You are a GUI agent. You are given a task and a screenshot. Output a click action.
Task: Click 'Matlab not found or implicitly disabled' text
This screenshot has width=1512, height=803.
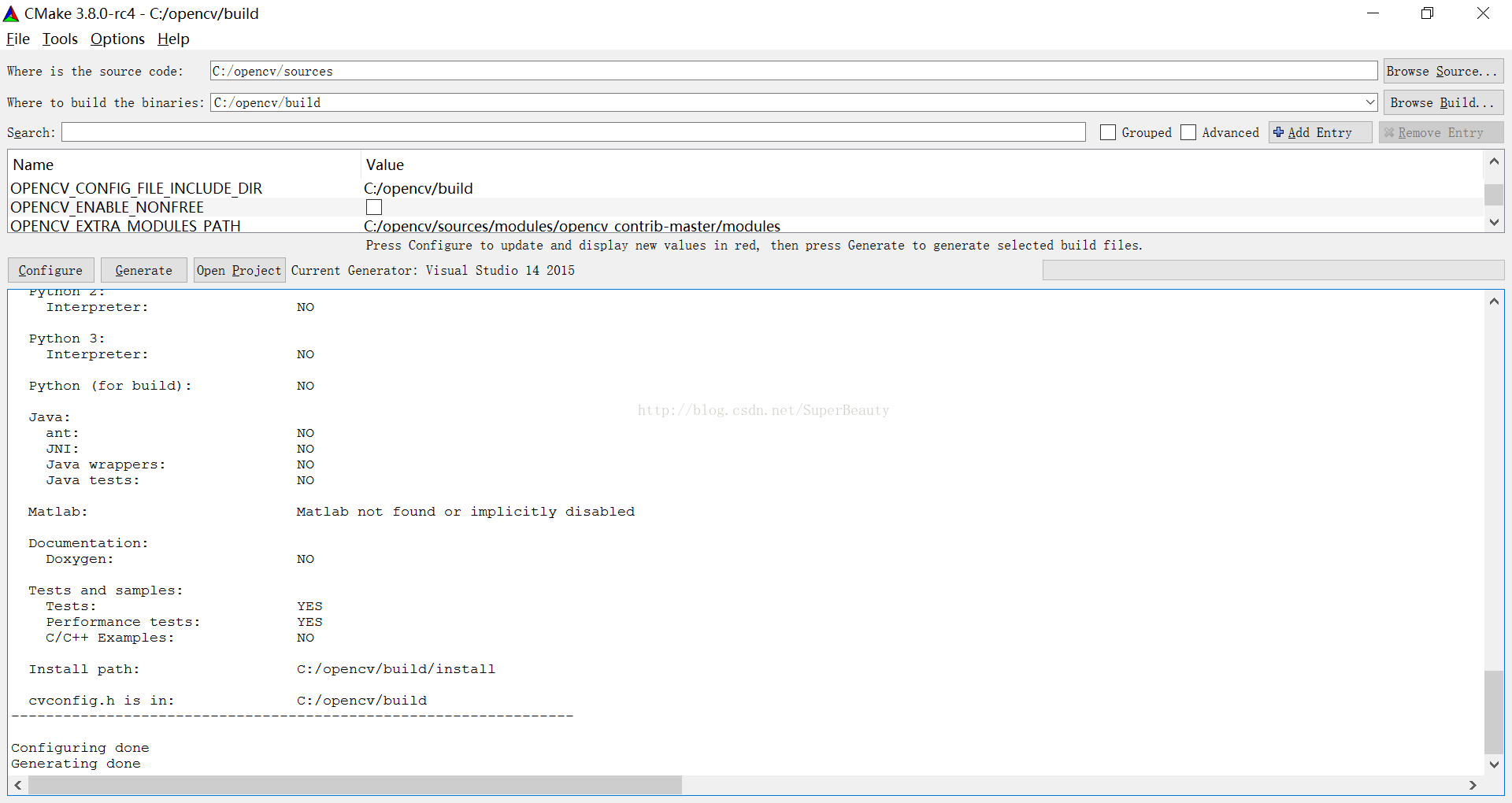(x=465, y=512)
